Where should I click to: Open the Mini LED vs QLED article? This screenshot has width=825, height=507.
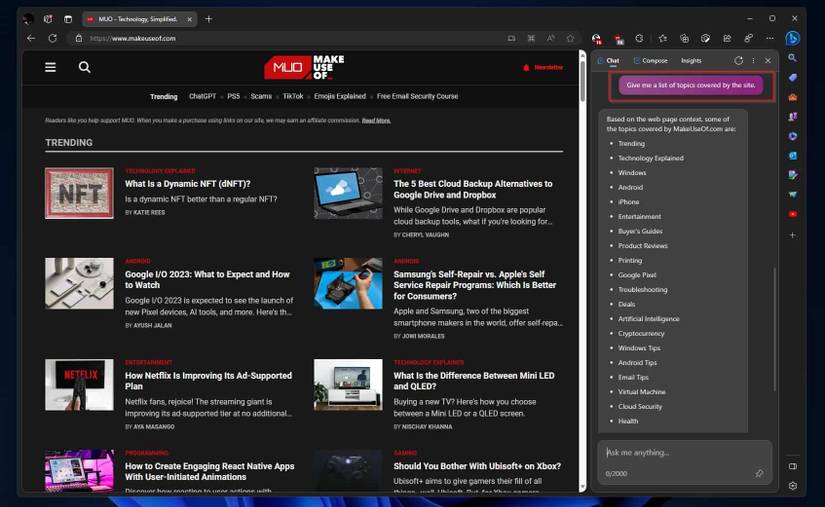click(474, 381)
